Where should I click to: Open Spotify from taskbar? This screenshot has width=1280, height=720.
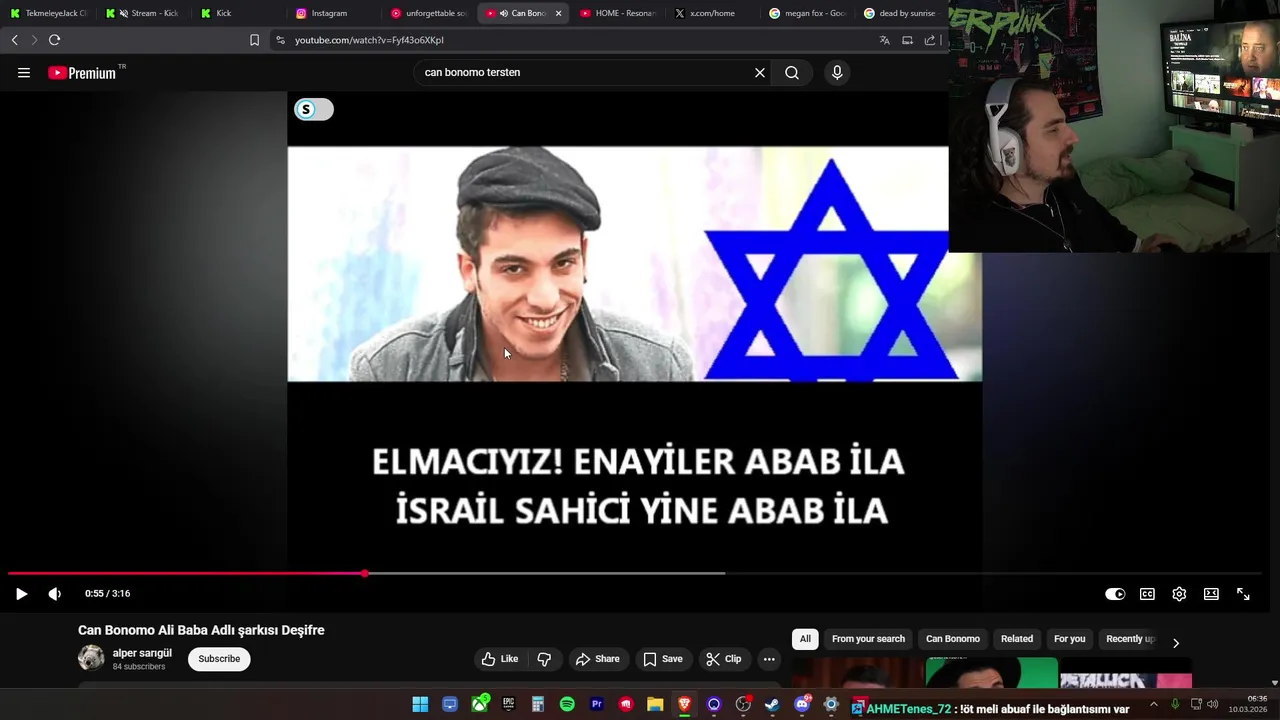[x=567, y=705]
